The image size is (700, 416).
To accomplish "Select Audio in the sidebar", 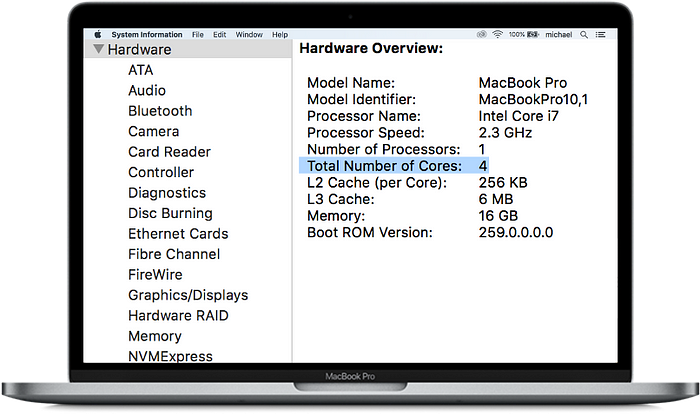I will coord(147,91).
